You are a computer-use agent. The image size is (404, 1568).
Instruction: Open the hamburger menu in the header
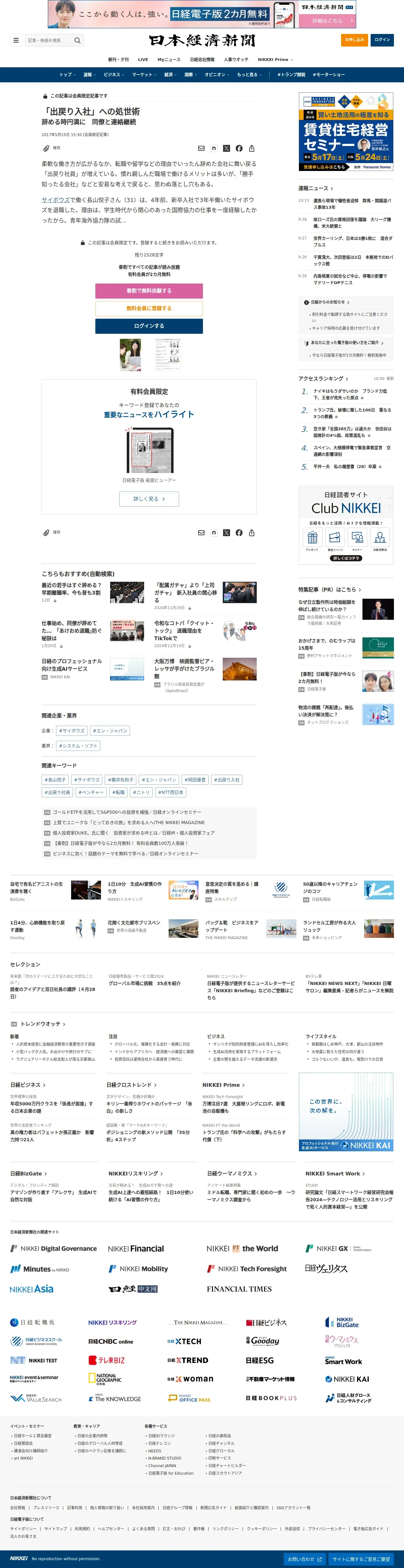pos(16,40)
